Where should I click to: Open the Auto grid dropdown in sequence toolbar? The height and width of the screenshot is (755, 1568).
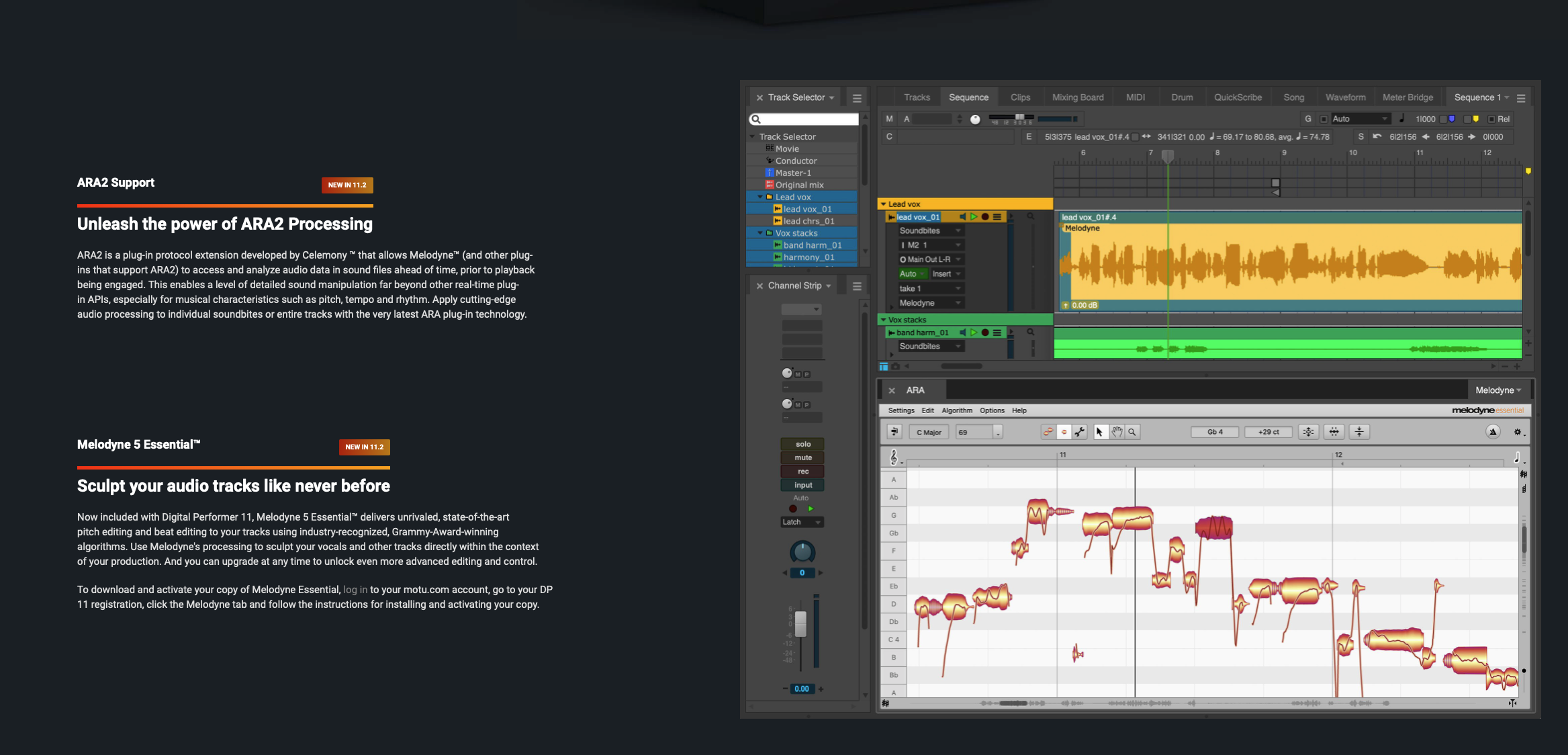pyautogui.click(x=1360, y=119)
